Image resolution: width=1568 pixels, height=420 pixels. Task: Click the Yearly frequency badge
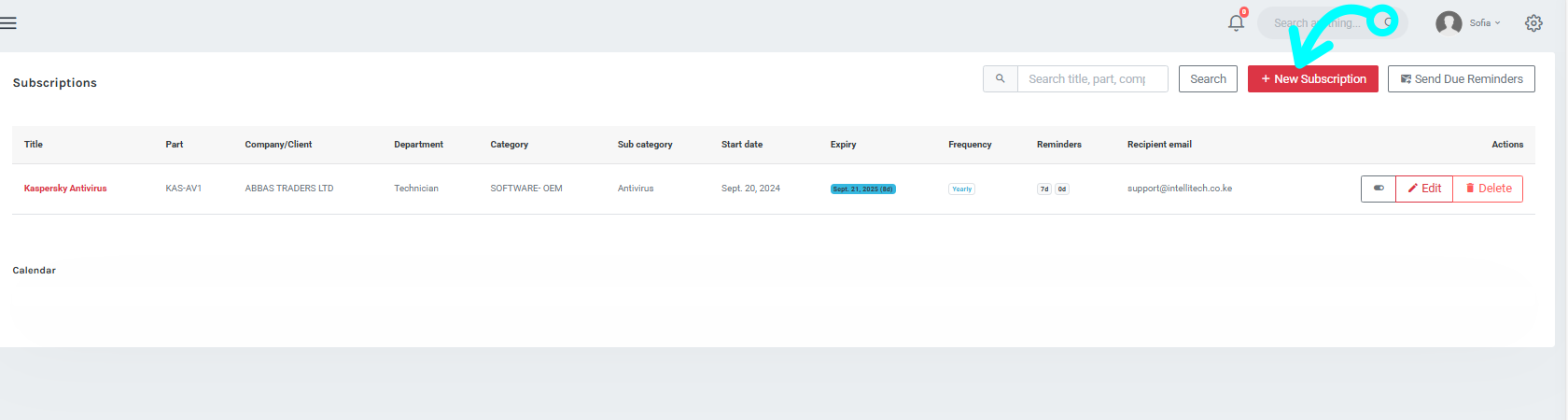[x=961, y=189]
